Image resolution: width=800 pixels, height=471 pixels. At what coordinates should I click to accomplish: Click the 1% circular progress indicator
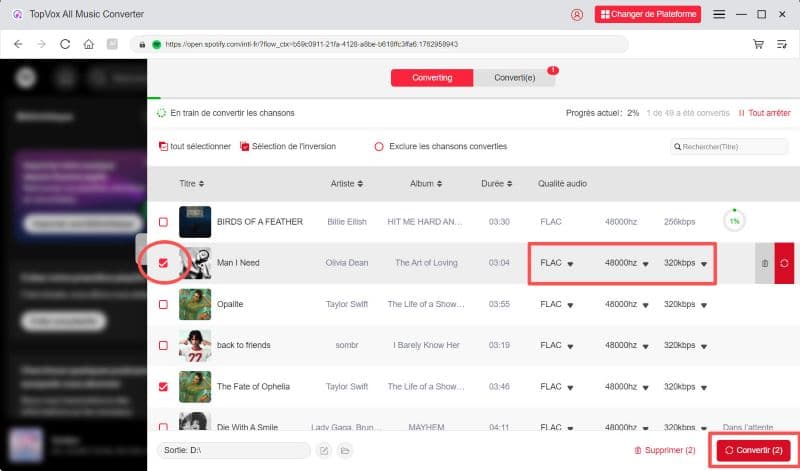pos(734,221)
